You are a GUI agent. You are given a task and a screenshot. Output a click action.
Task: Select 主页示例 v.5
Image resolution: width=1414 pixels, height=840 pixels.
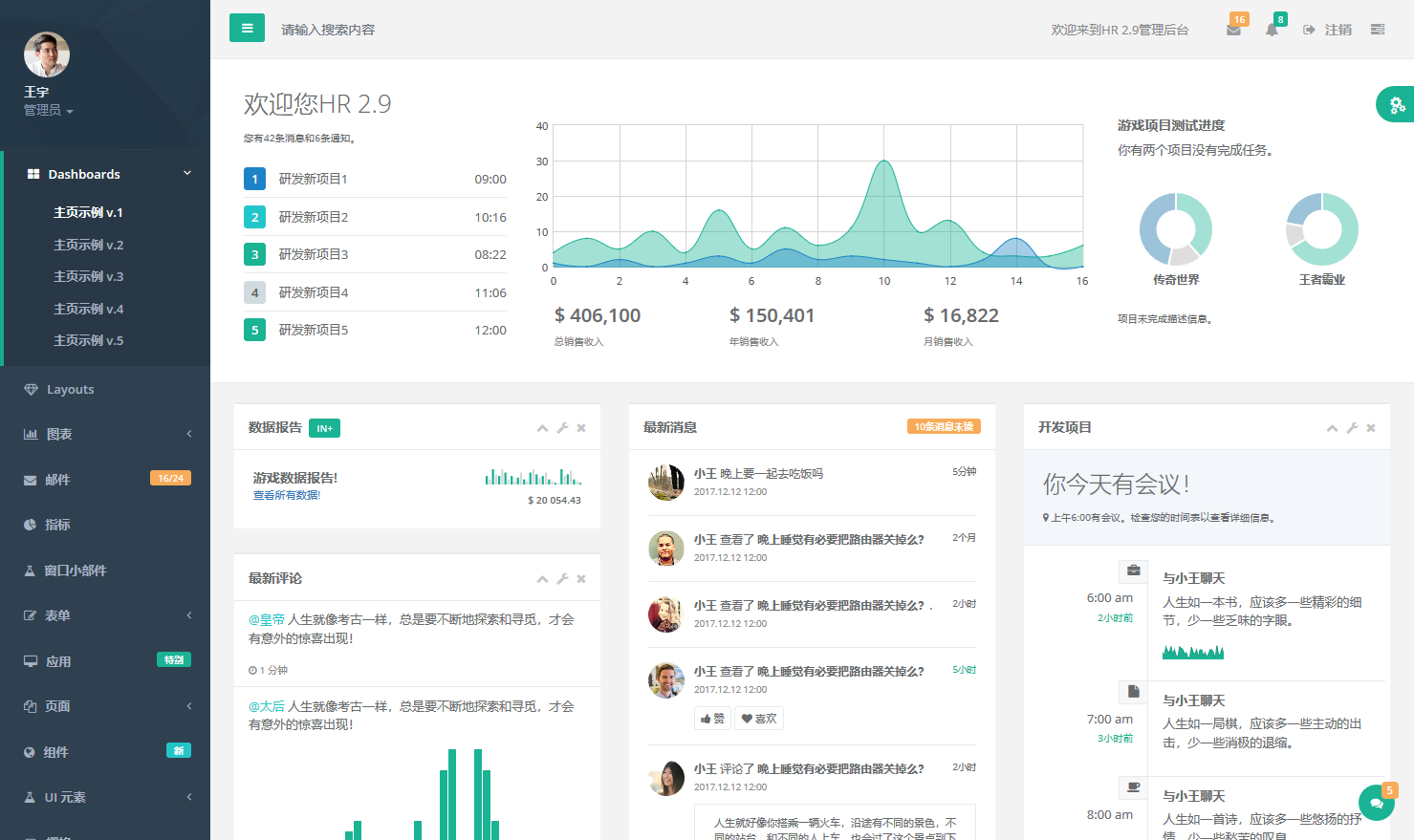pos(88,340)
